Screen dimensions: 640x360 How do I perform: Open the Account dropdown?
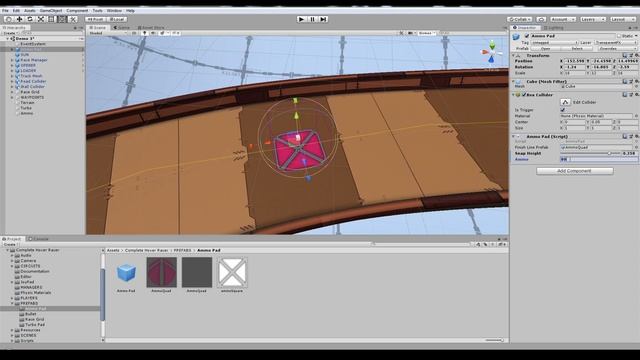563,19
